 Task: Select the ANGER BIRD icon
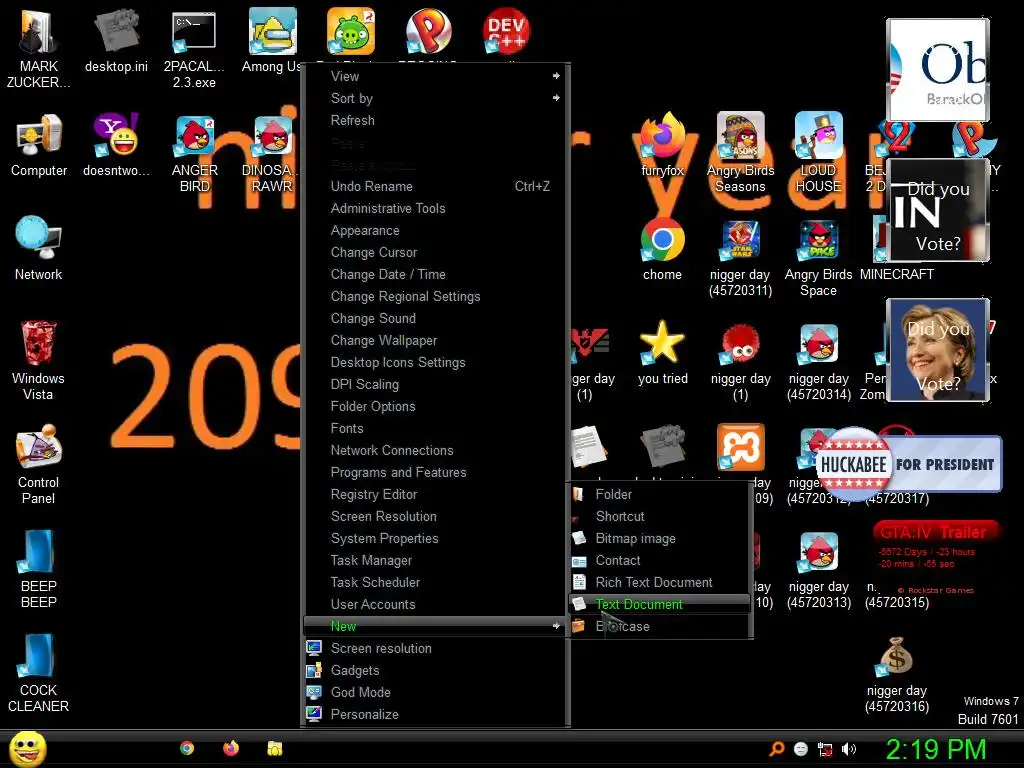[194, 153]
